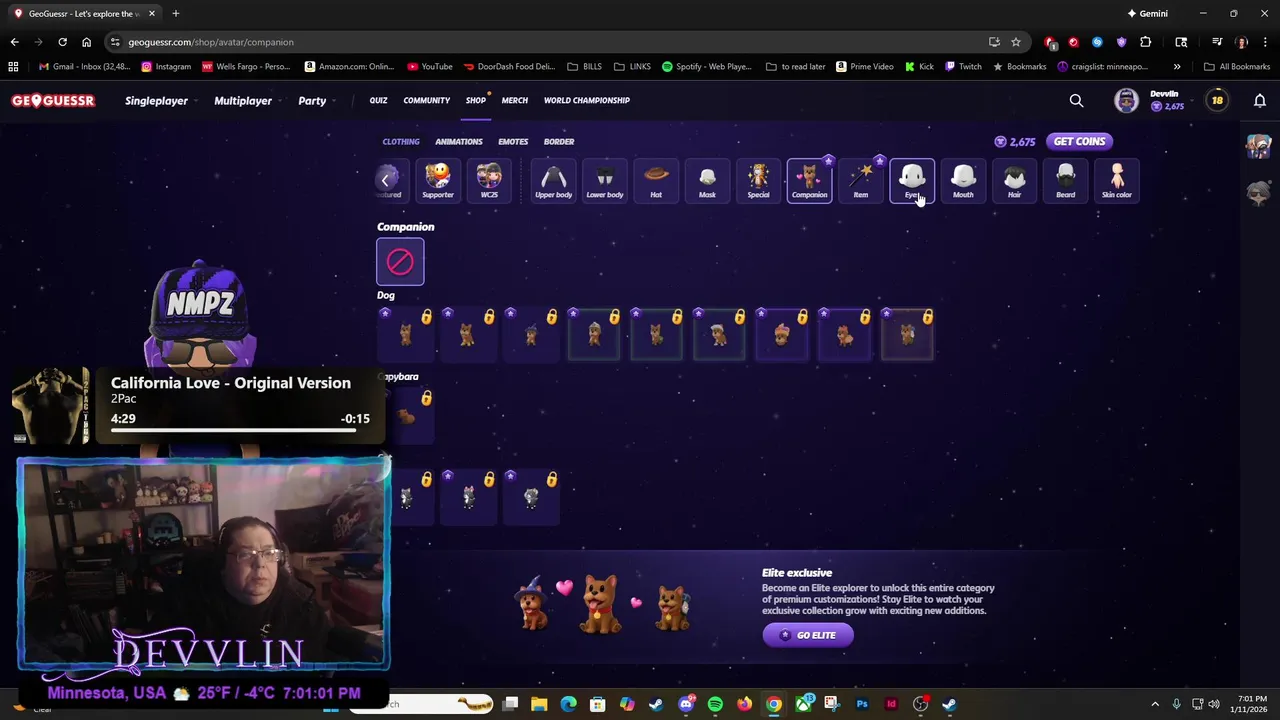The image size is (1280, 720).
Task: Bookmark this page with the star
Action: point(1016,42)
